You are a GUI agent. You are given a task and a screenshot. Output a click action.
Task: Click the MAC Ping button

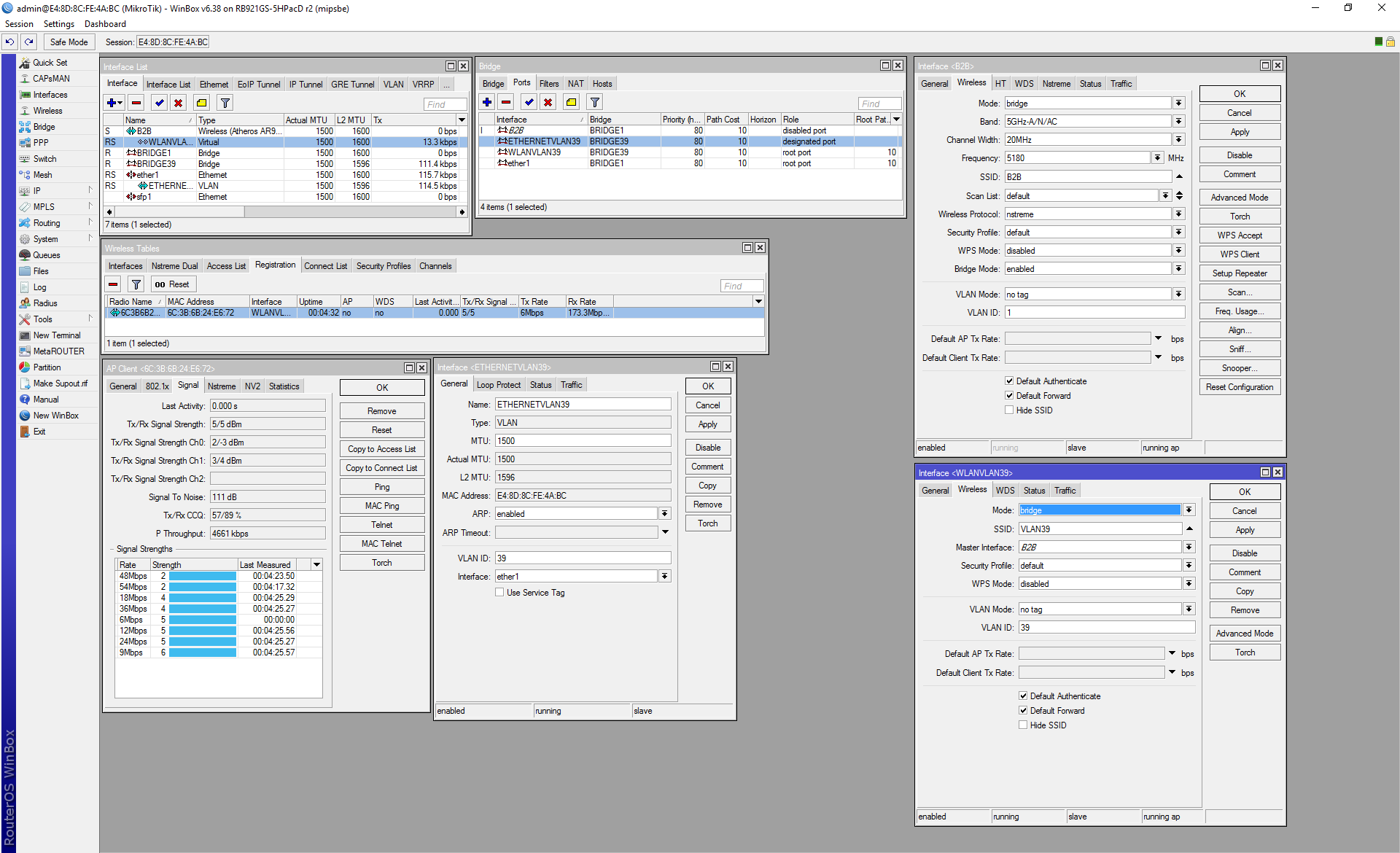(382, 506)
